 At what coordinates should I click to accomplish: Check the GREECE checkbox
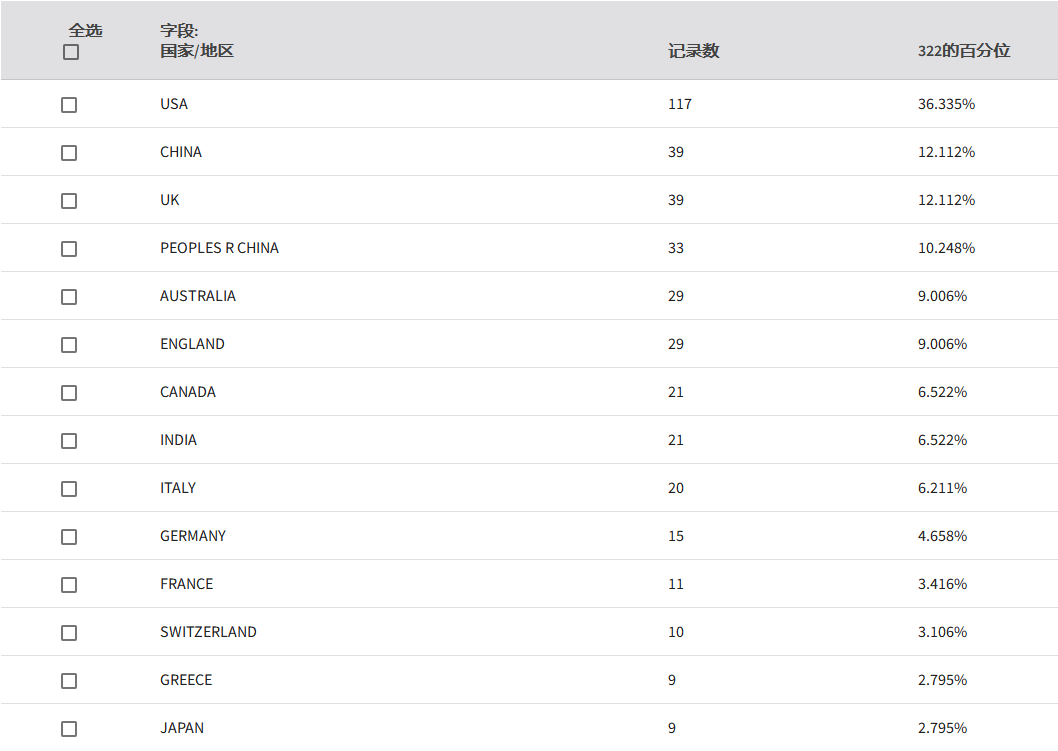(x=69, y=680)
